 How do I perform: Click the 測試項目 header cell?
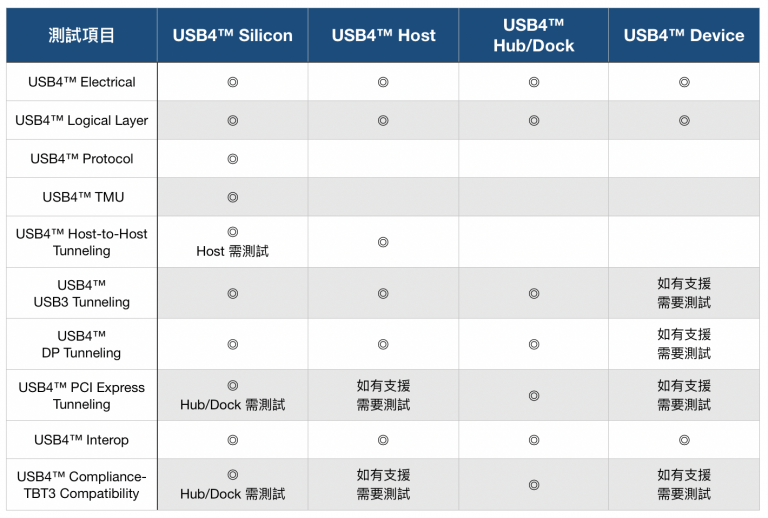coord(81,35)
